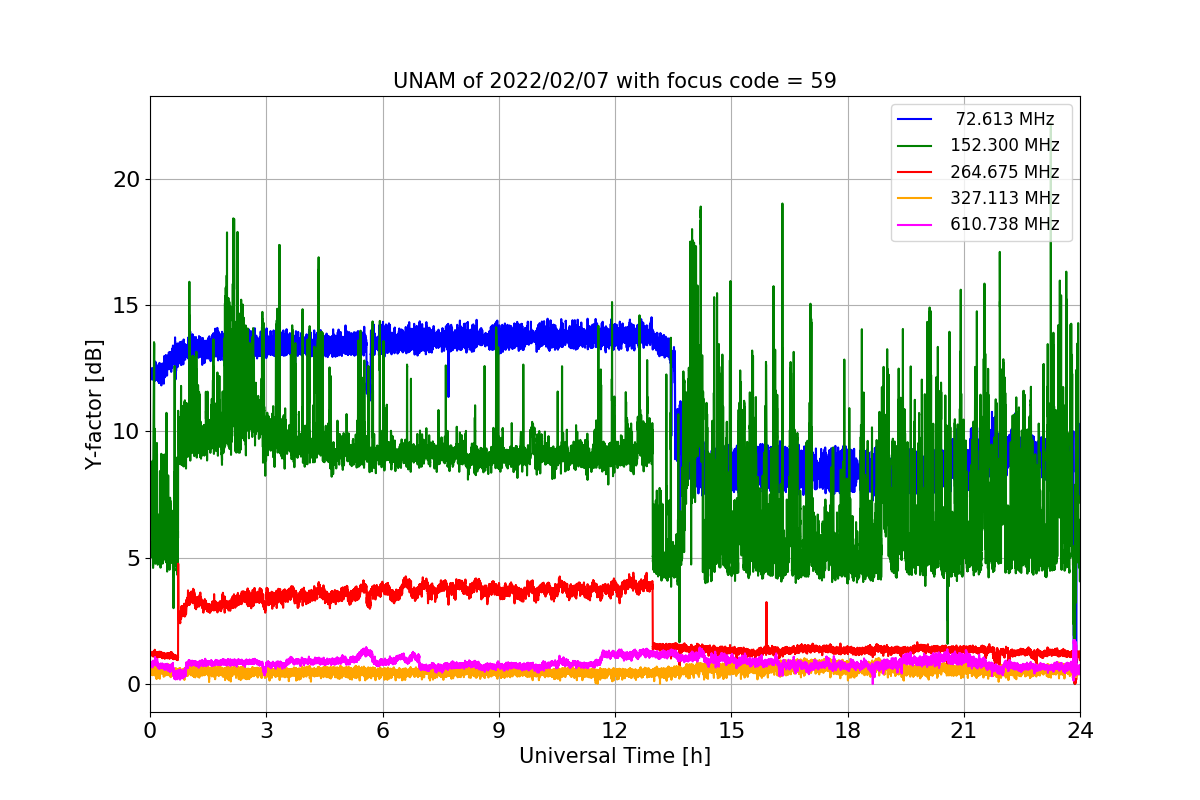The width and height of the screenshot is (1200, 800).
Task: Select the 152.300 MHz legend label
Action: (x=1005, y=145)
